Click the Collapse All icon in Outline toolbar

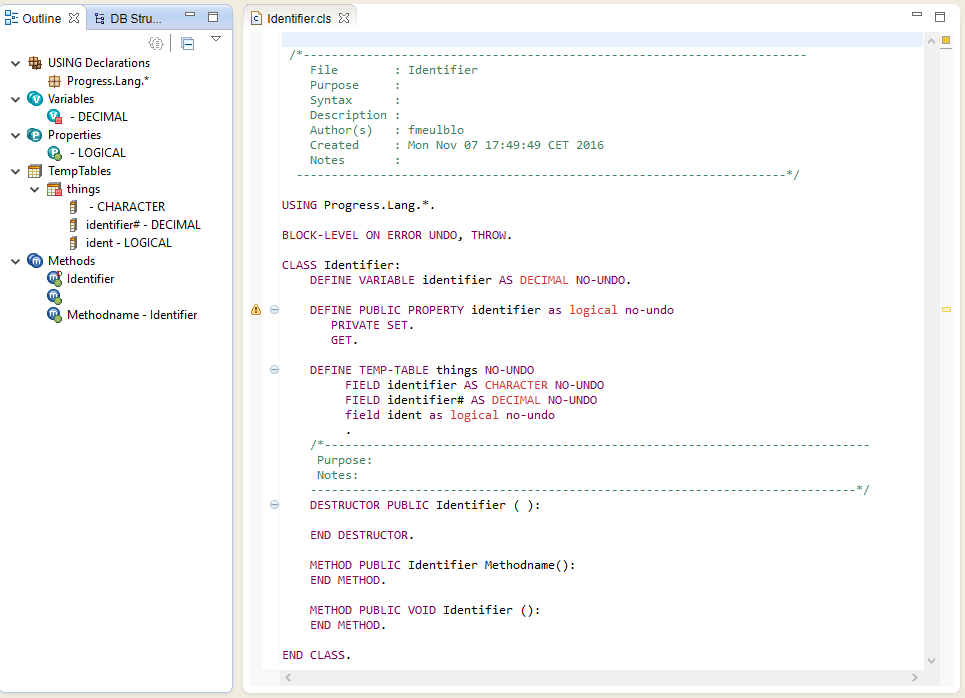point(186,43)
